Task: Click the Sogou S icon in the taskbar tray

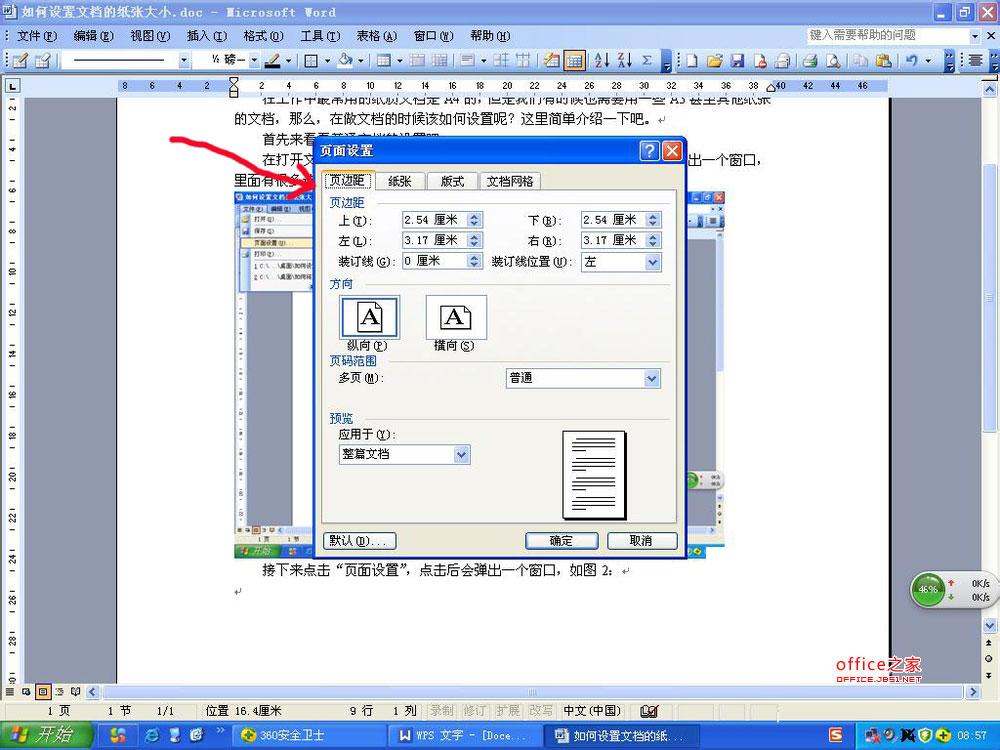Action: pos(835,735)
